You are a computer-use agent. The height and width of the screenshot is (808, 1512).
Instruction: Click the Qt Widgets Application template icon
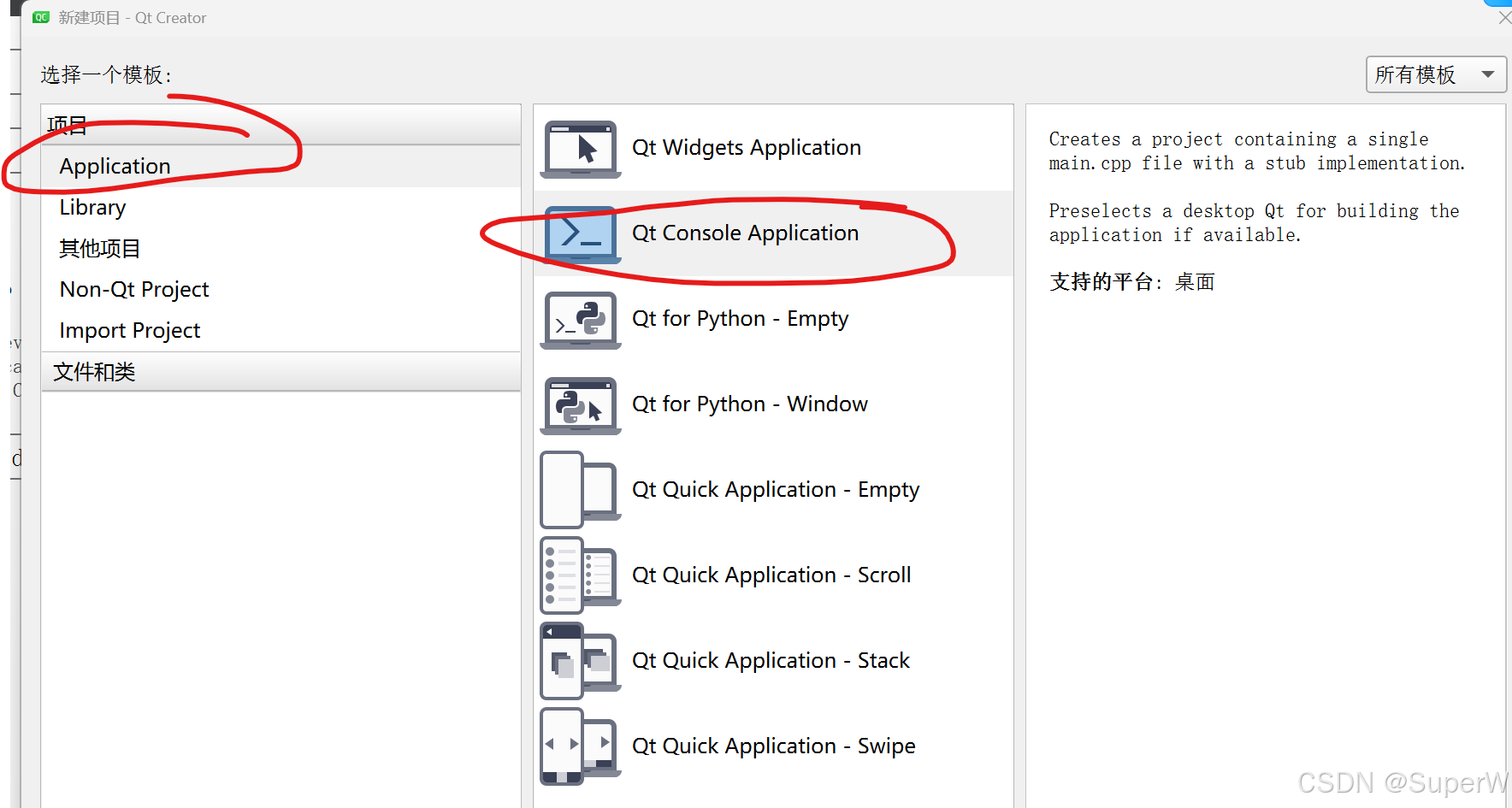coord(581,149)
